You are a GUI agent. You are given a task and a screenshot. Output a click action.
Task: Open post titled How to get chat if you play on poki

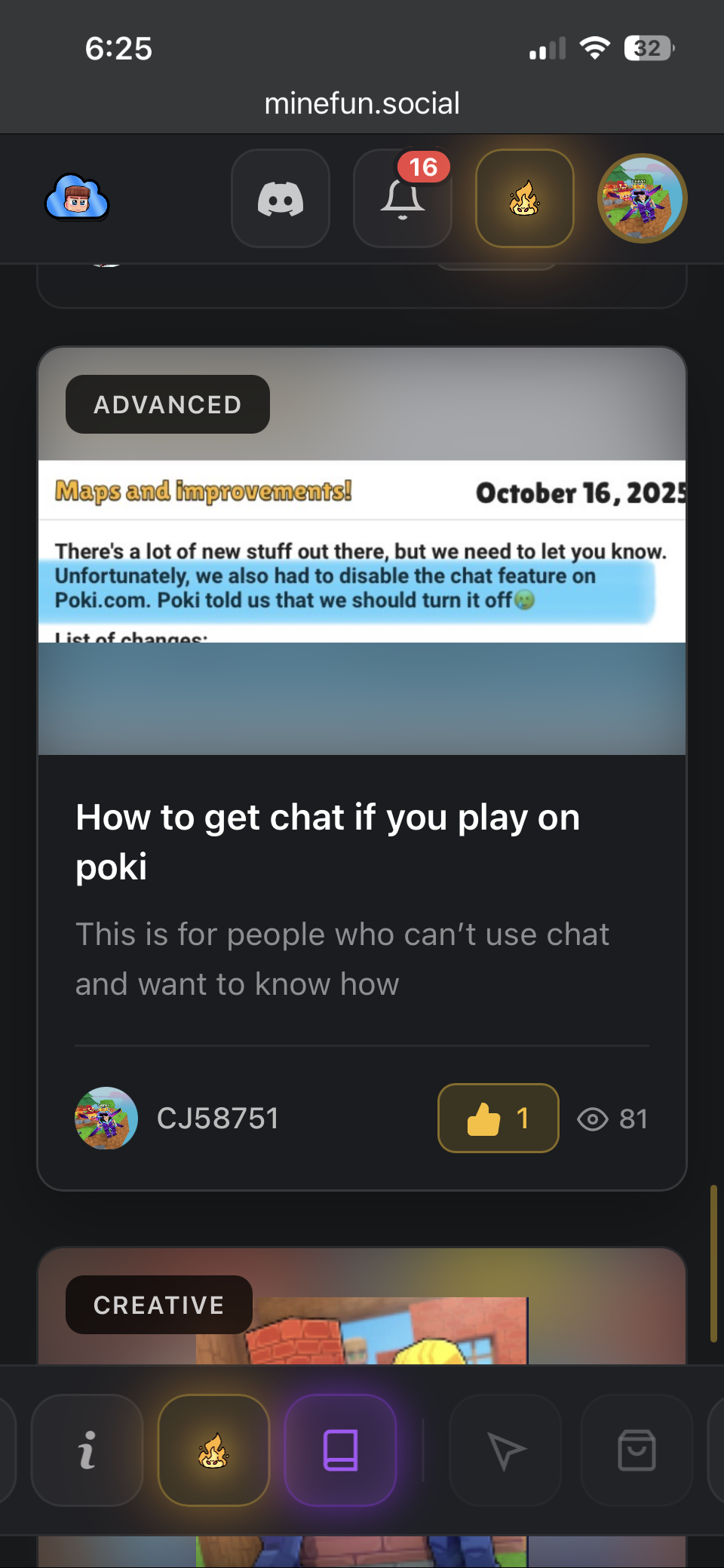click(328, 842)
